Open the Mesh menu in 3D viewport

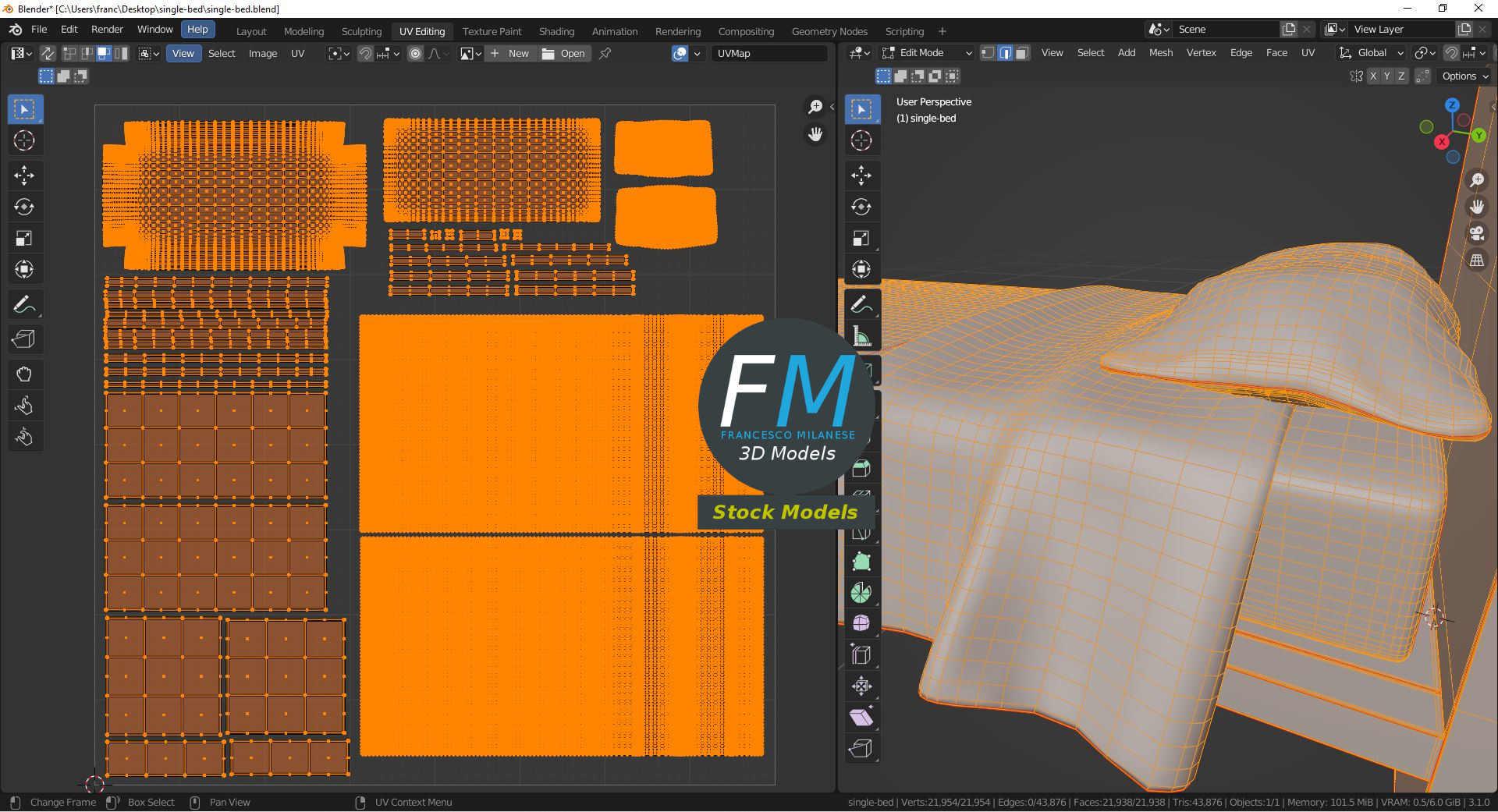point(1161,52)
